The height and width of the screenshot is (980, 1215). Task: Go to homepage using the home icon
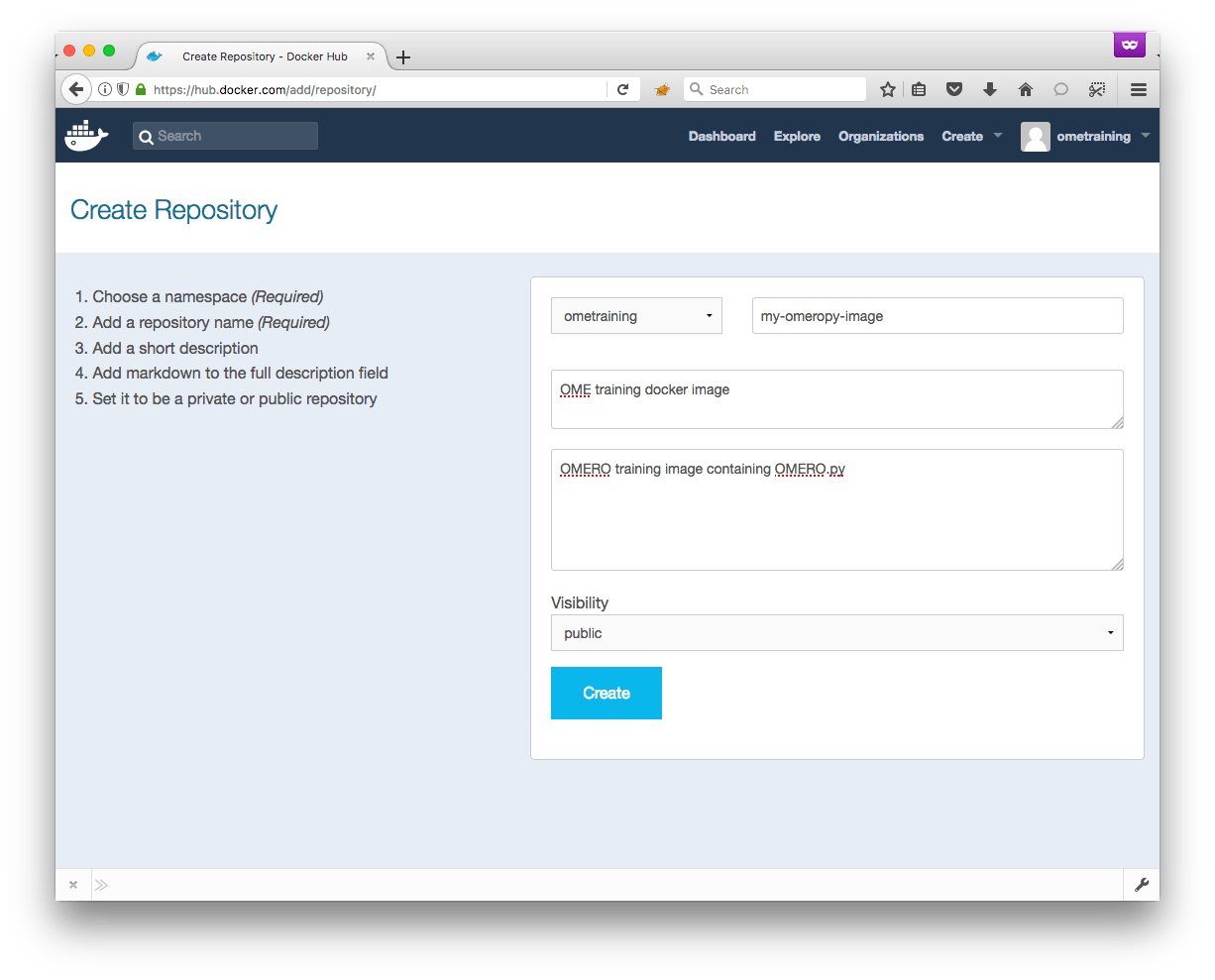click(x=1026, y=89)
